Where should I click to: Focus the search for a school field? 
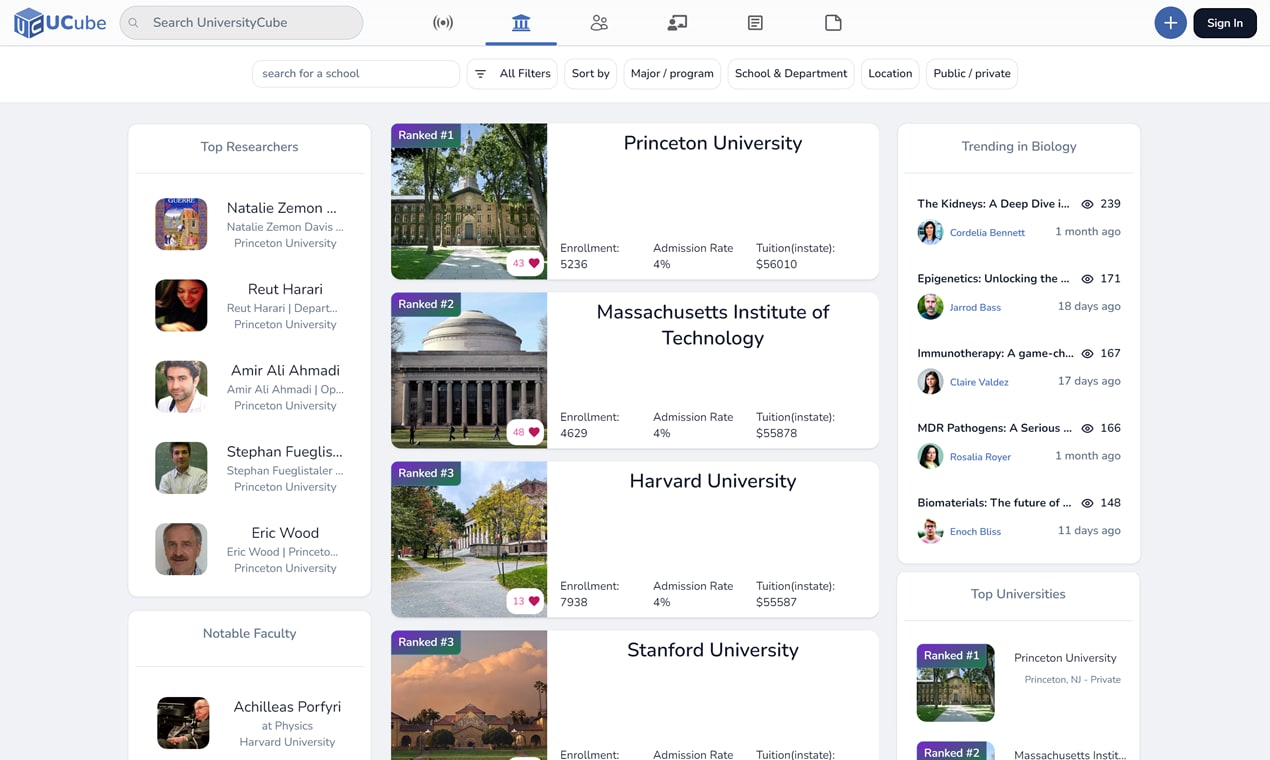[356, 73]
